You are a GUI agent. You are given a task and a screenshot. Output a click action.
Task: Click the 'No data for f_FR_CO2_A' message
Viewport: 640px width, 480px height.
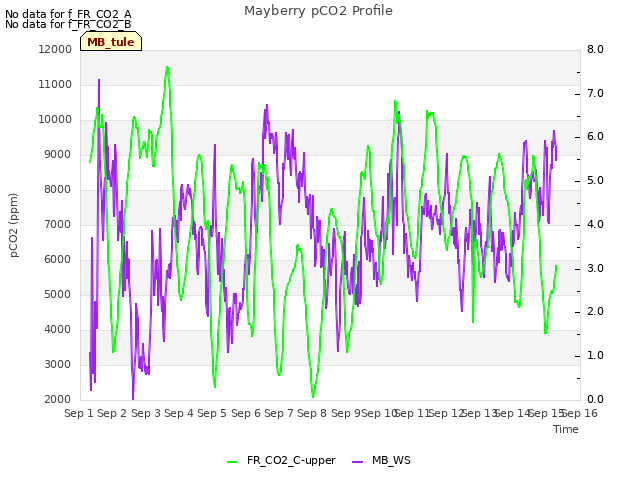tap(68, 14)
